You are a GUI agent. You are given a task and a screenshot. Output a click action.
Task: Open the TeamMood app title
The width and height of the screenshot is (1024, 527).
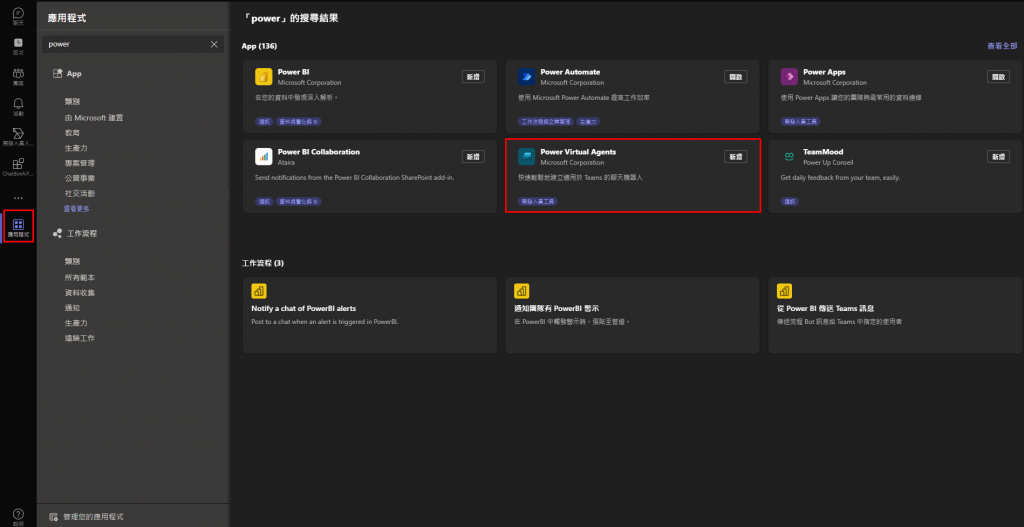pos(823,152)
